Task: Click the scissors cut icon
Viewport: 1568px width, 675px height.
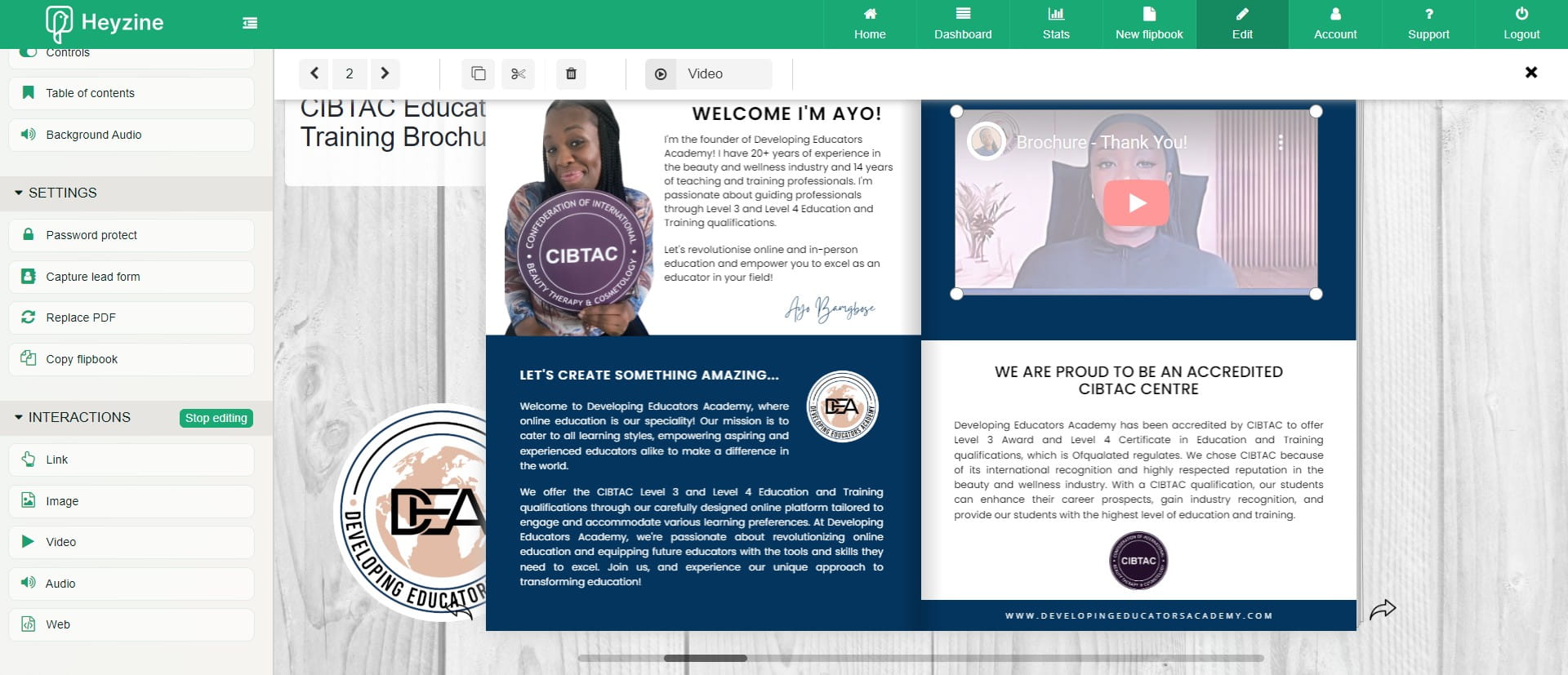Action: click(518, 73)
